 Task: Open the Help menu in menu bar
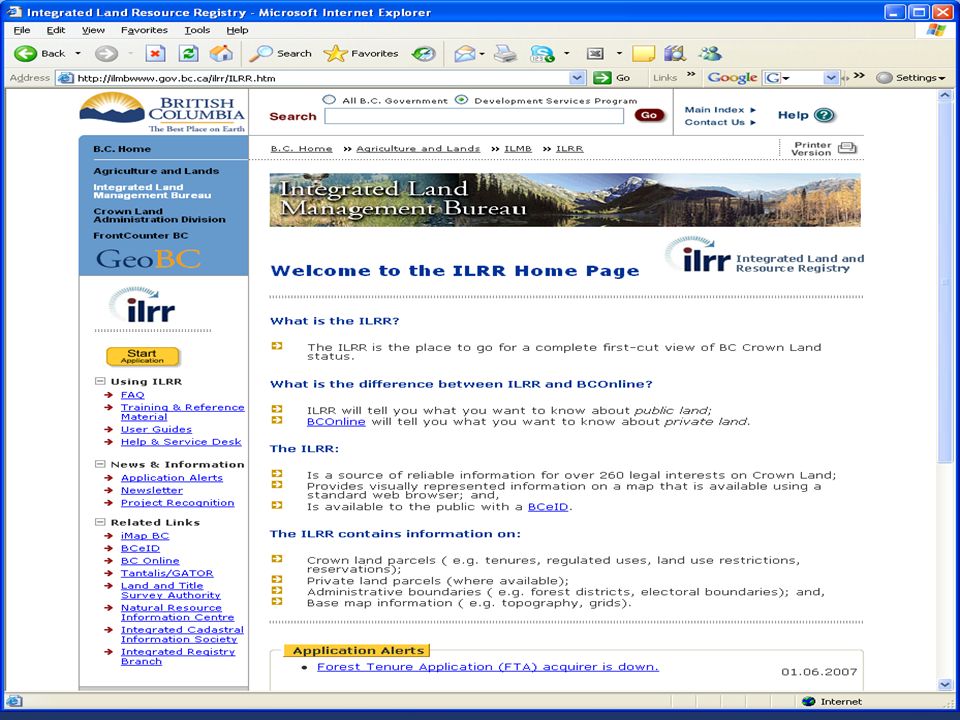[x=238, y=30]
